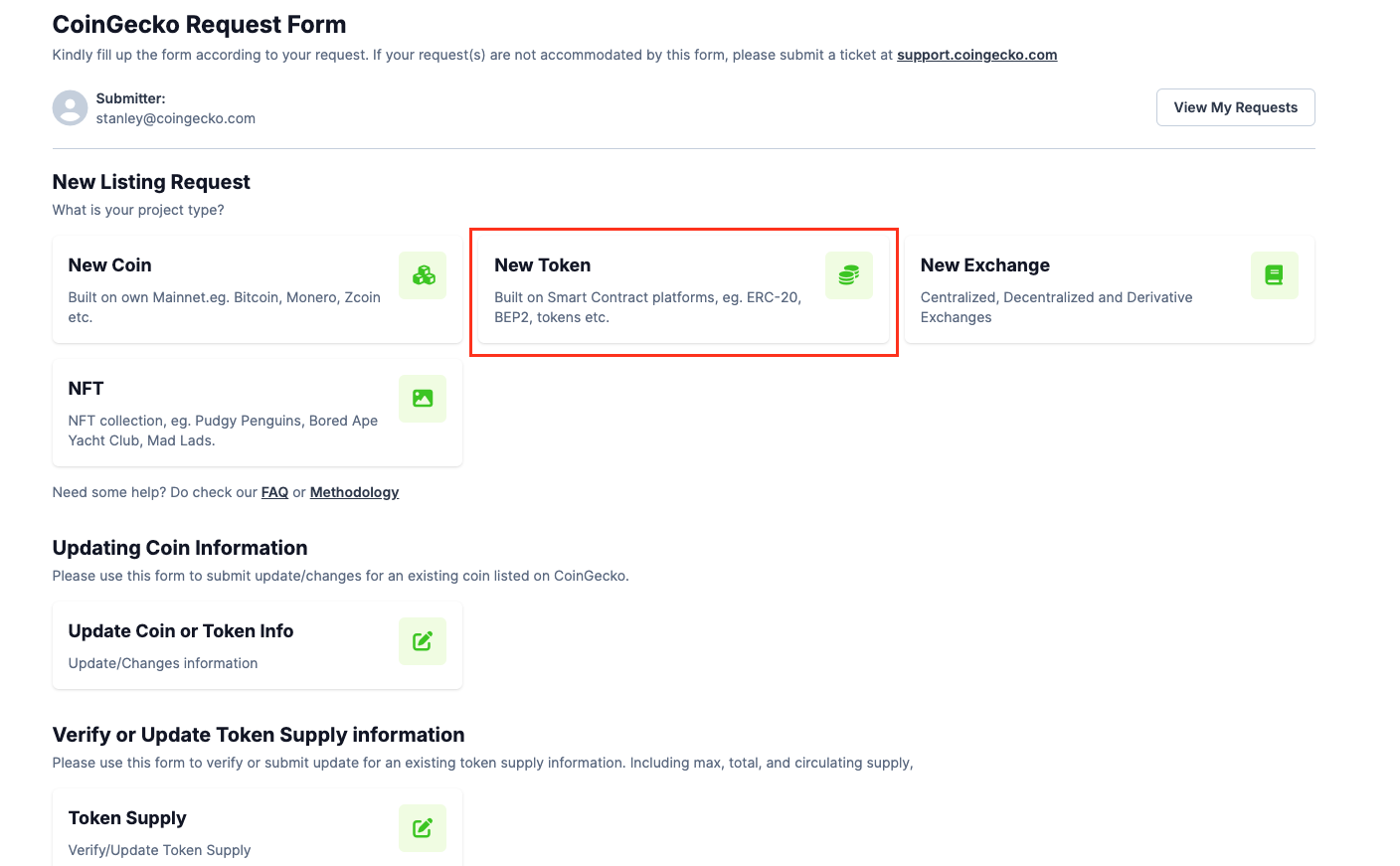Click 'Update/Changes information' text
Image resolution: width=1400 pixels, height=866 pixels.
pyautogui.click(x=163, y=663)
